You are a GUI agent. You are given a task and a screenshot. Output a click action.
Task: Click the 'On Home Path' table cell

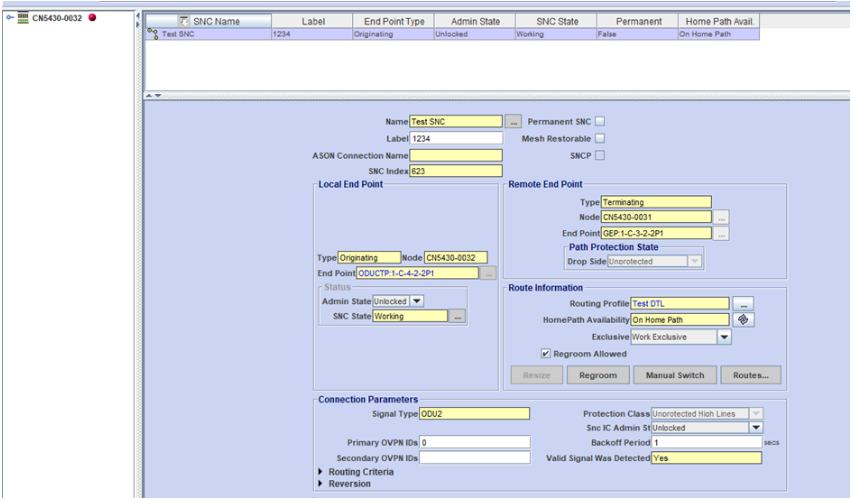719,34
